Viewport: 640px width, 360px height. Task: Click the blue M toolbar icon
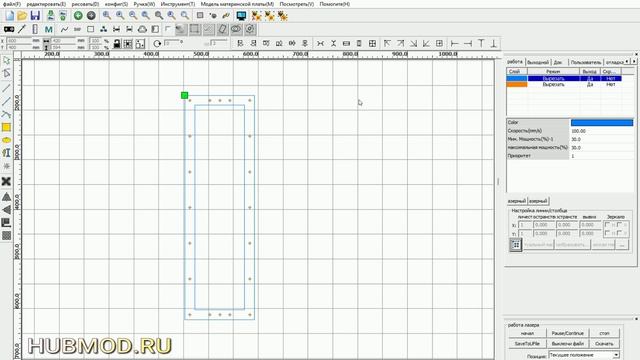pos(49,29)
